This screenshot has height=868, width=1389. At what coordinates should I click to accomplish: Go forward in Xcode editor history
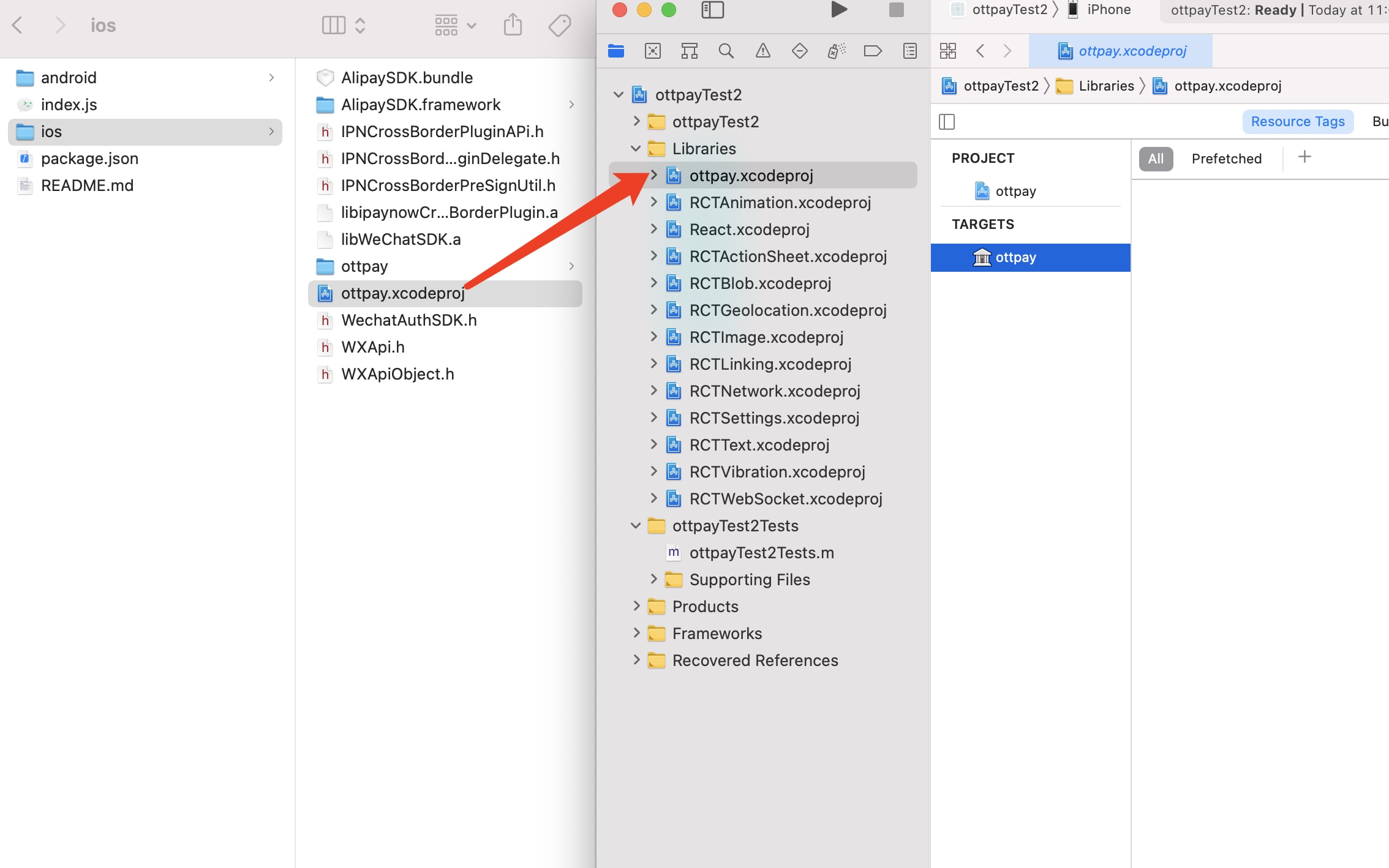click(x=1007, y=51)
